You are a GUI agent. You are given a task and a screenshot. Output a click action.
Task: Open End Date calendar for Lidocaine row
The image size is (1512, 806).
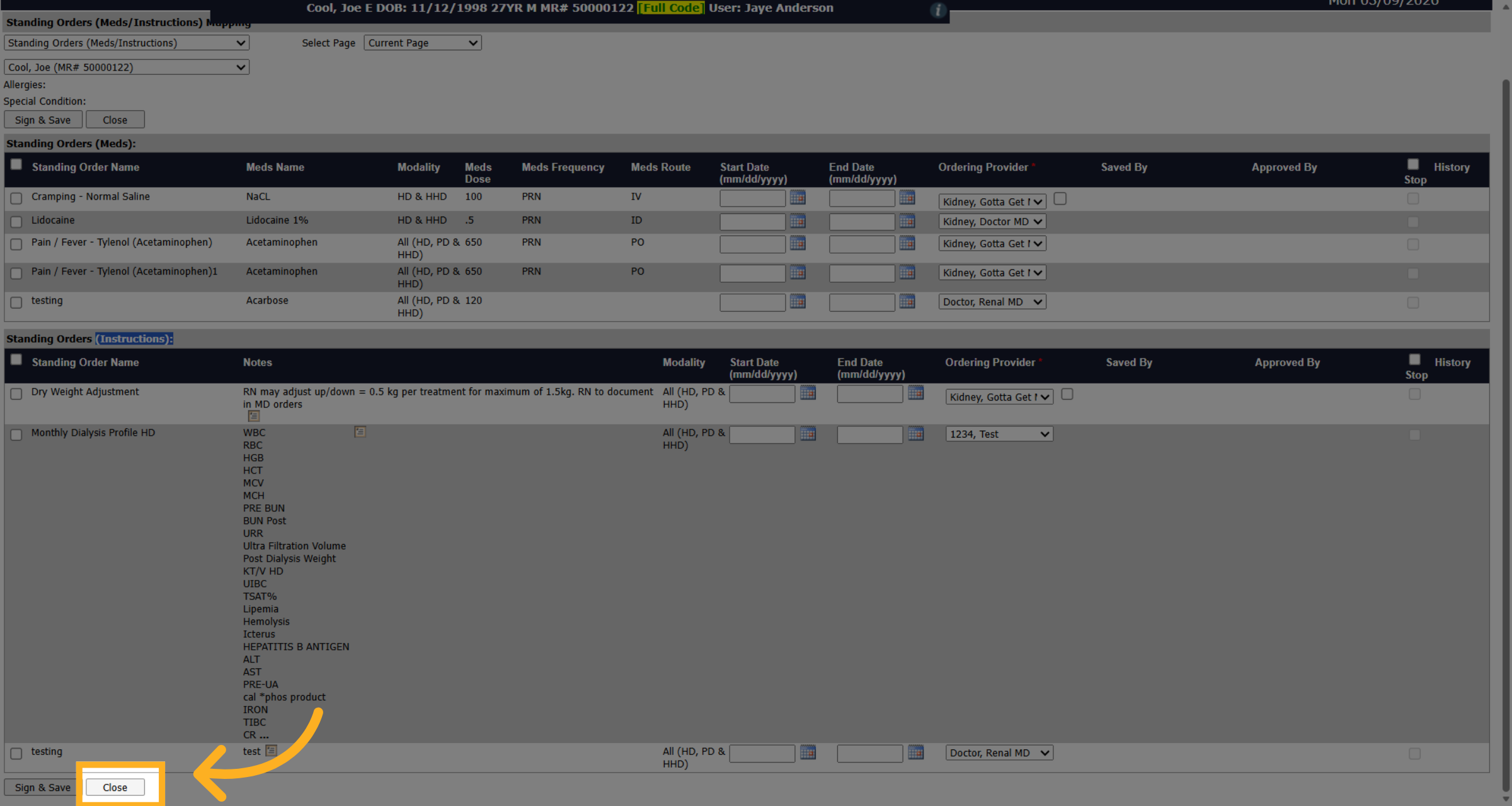(907, 221)
